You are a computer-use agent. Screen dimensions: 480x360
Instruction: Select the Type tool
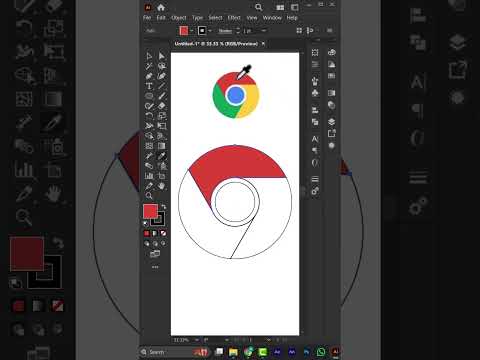pos(149,86)
